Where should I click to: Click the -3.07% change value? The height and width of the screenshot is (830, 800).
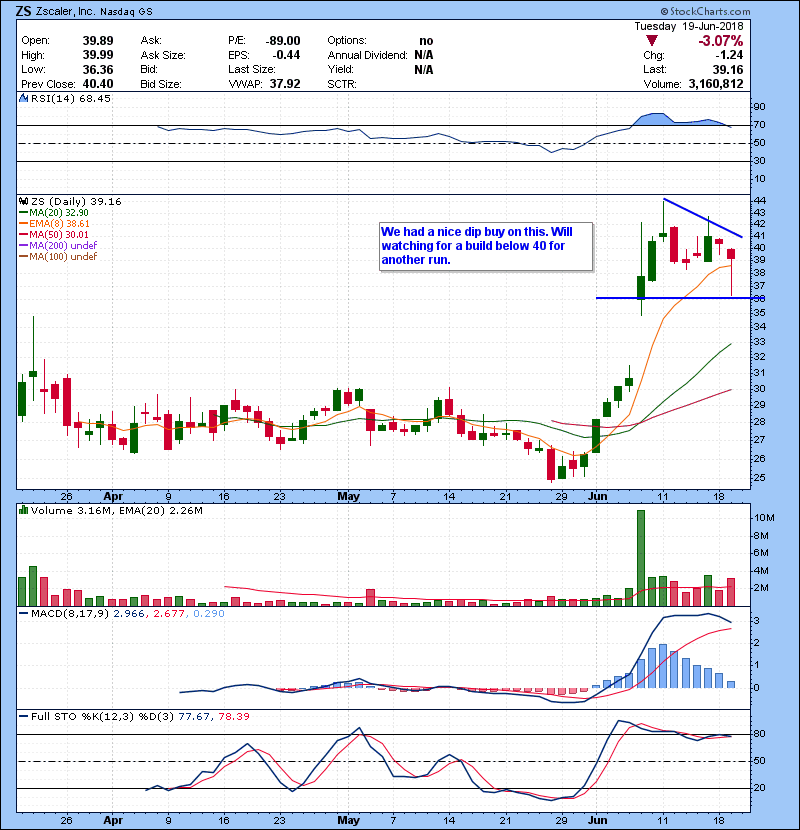(x=720, y=41)
